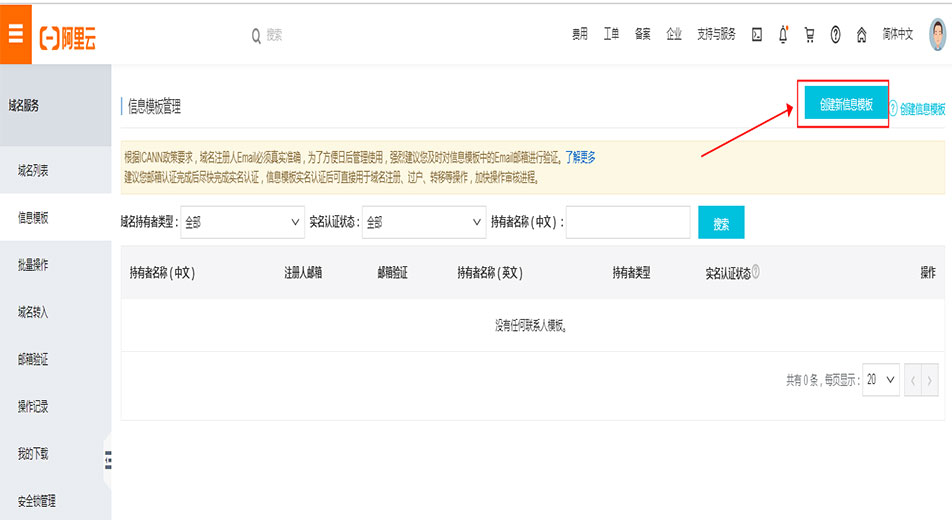Click the 创建新信息模板 button

[846, 105]
